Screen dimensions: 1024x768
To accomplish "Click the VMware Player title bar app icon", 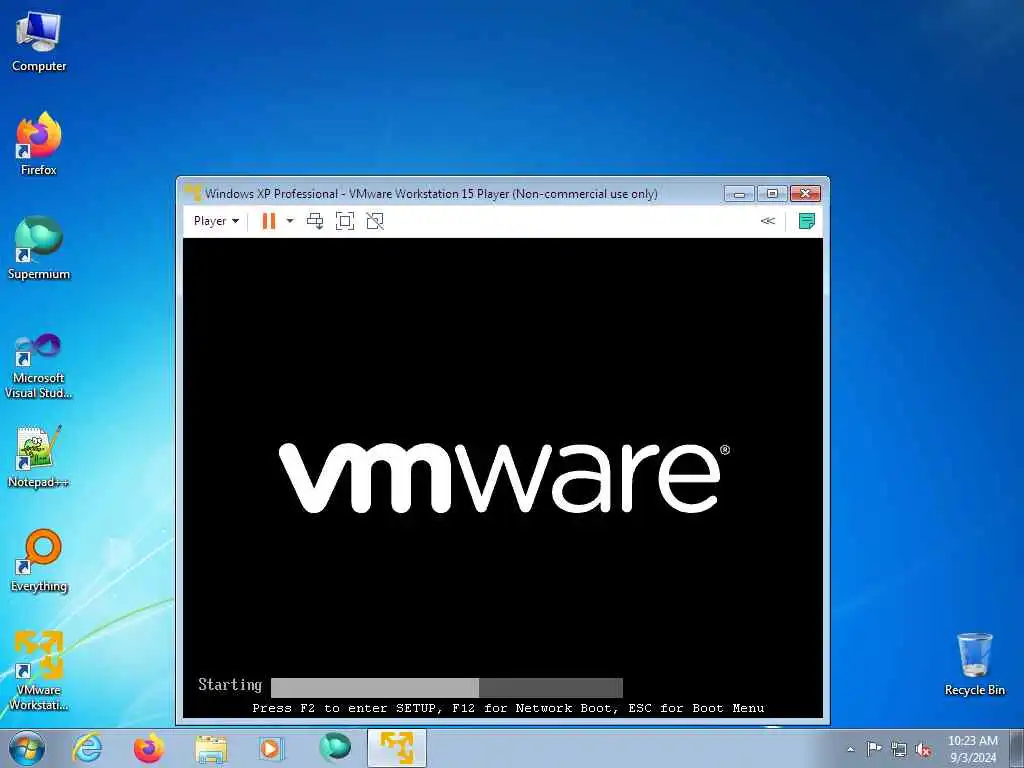I will [193, 193].
